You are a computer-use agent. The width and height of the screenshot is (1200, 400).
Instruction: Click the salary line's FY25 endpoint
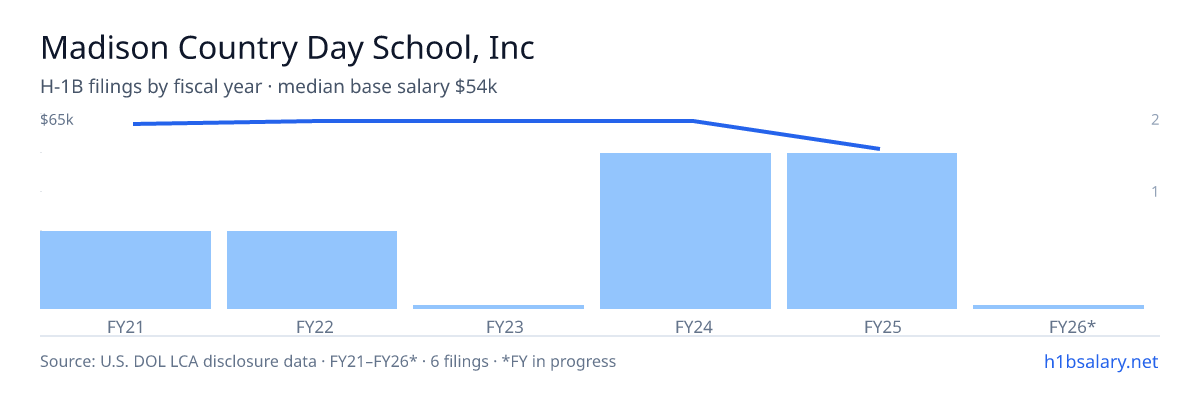[x=879, y=149]
